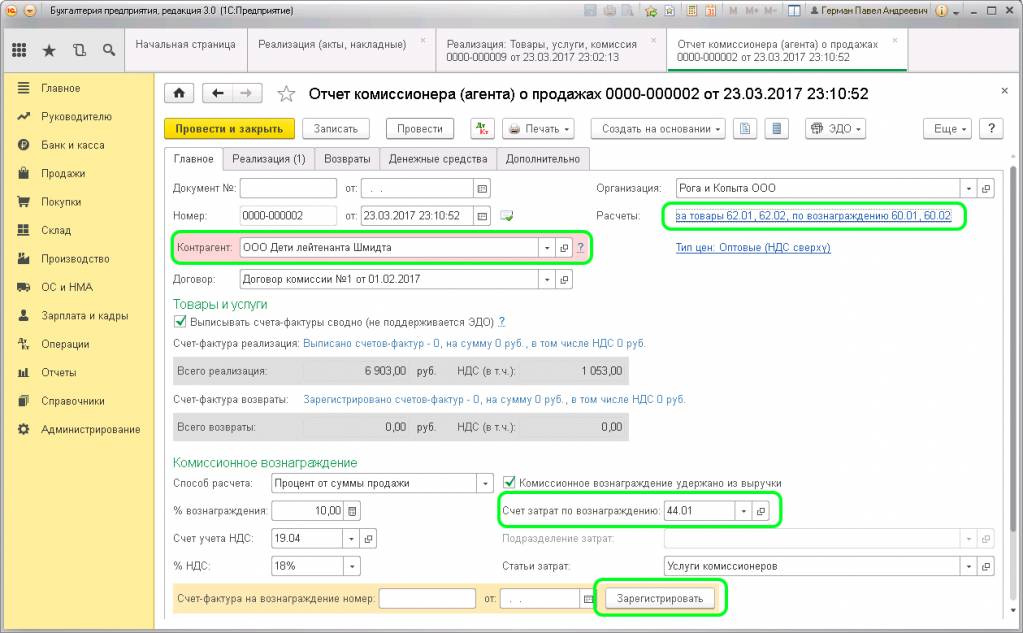
Task: Click the Контрагент question mark hint
Action: (580, 248)
